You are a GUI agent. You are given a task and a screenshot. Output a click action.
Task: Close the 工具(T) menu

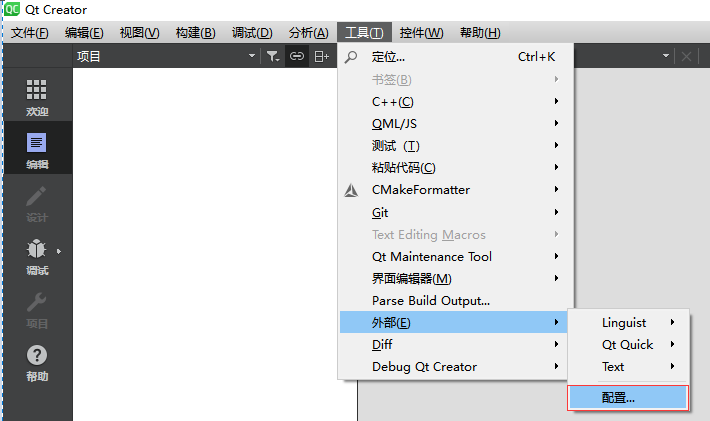coord(365,33)
